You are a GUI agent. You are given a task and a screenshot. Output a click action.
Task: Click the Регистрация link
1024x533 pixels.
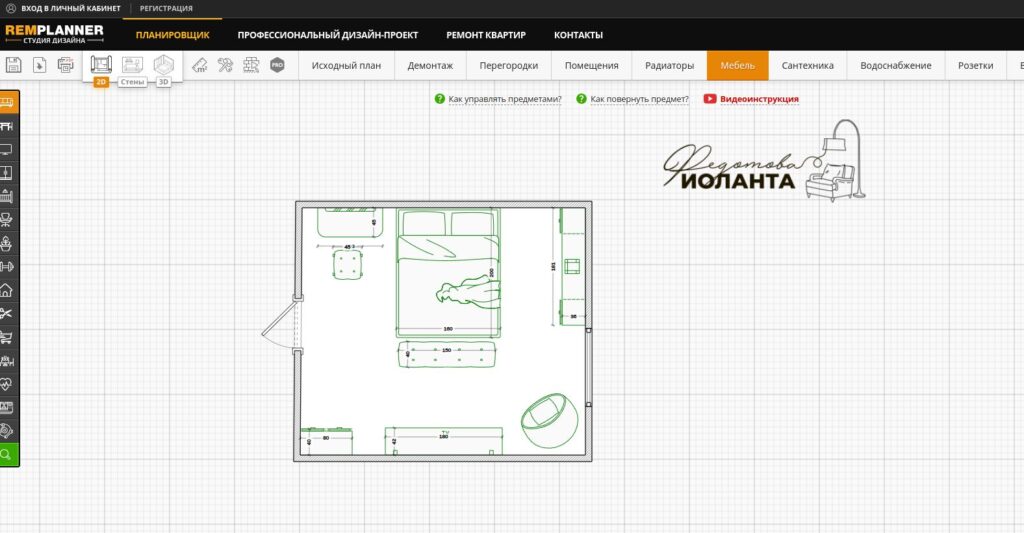click(x=166, y=8)
